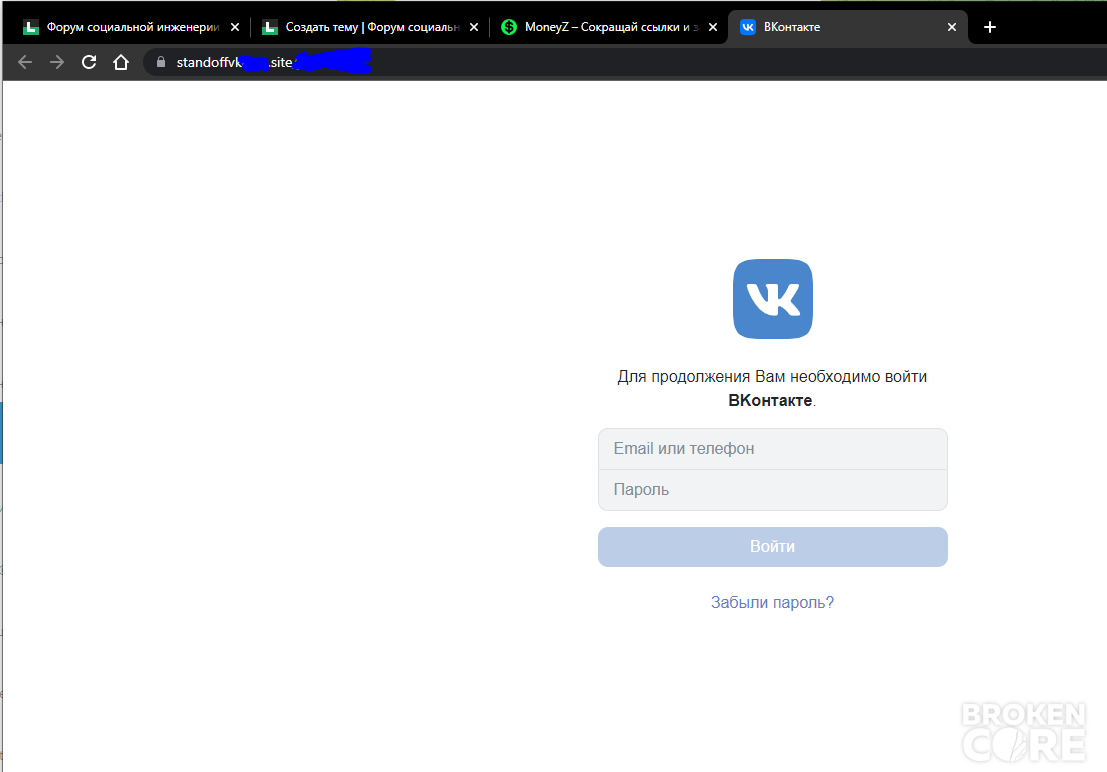
Task: Open the browser home page
Action: [121, 62]
